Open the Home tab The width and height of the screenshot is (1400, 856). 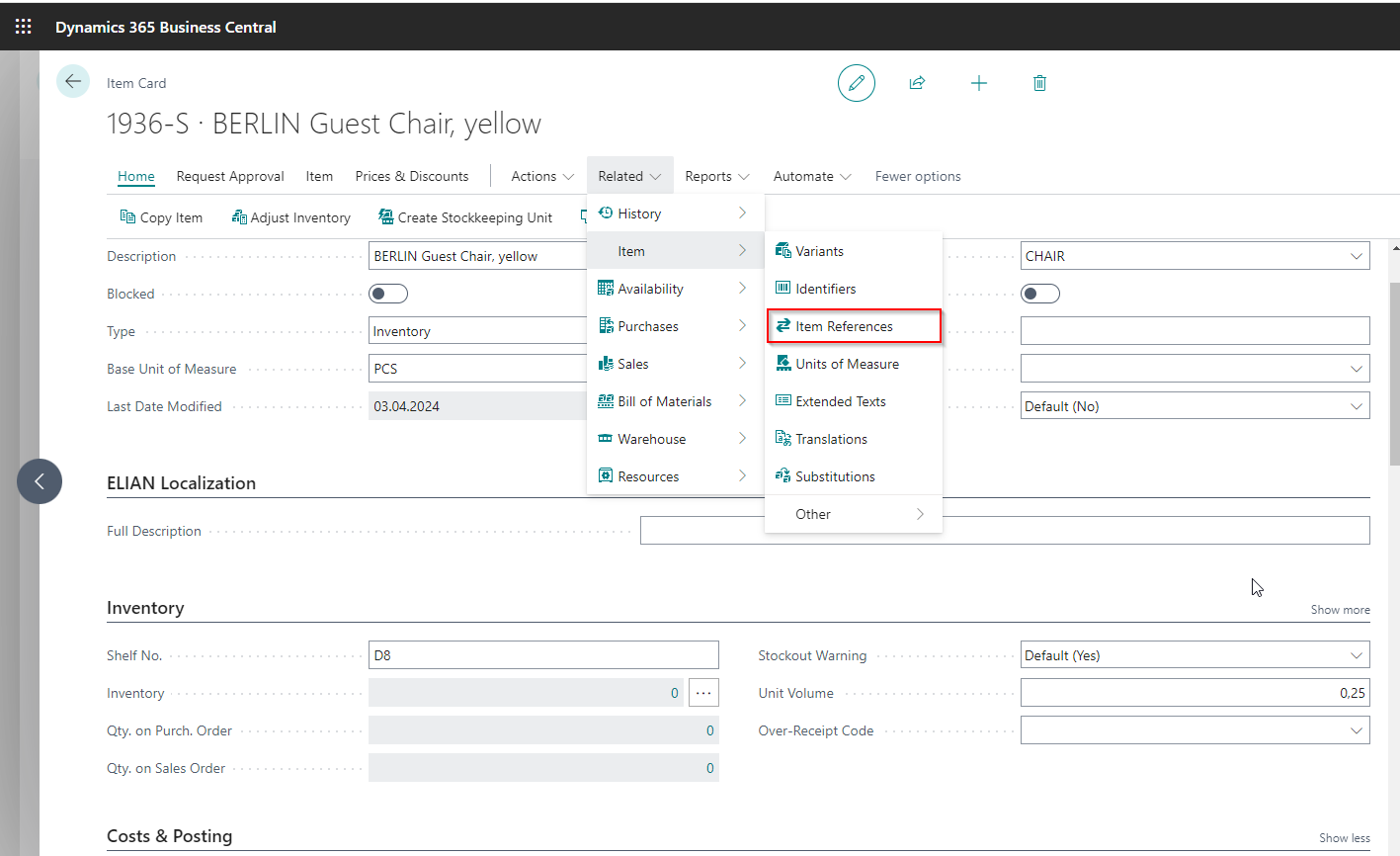tap(136, 176)
